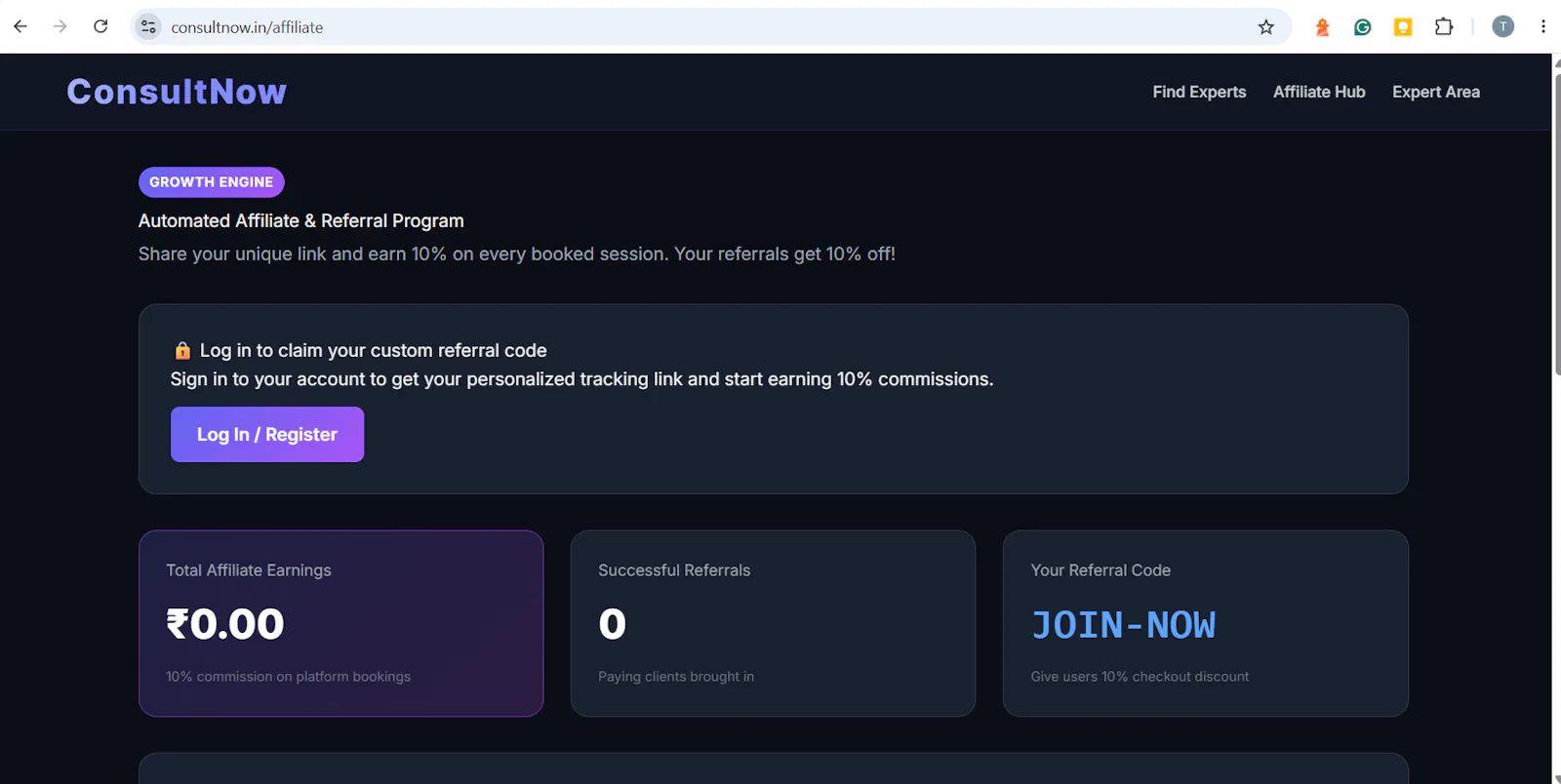Open site information icon in address bar
This screenshot has width=1561, height=784.
click(148, 27)
